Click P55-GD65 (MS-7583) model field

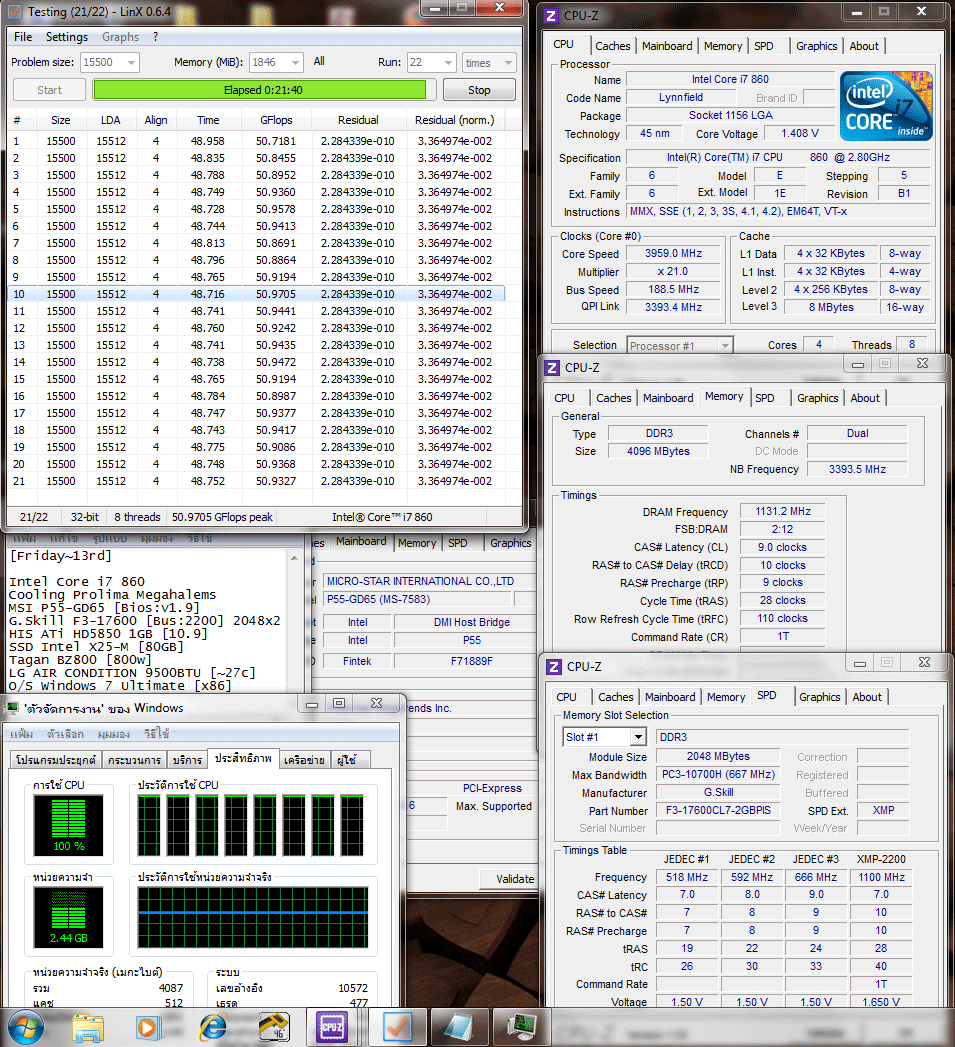click(418, 599)
